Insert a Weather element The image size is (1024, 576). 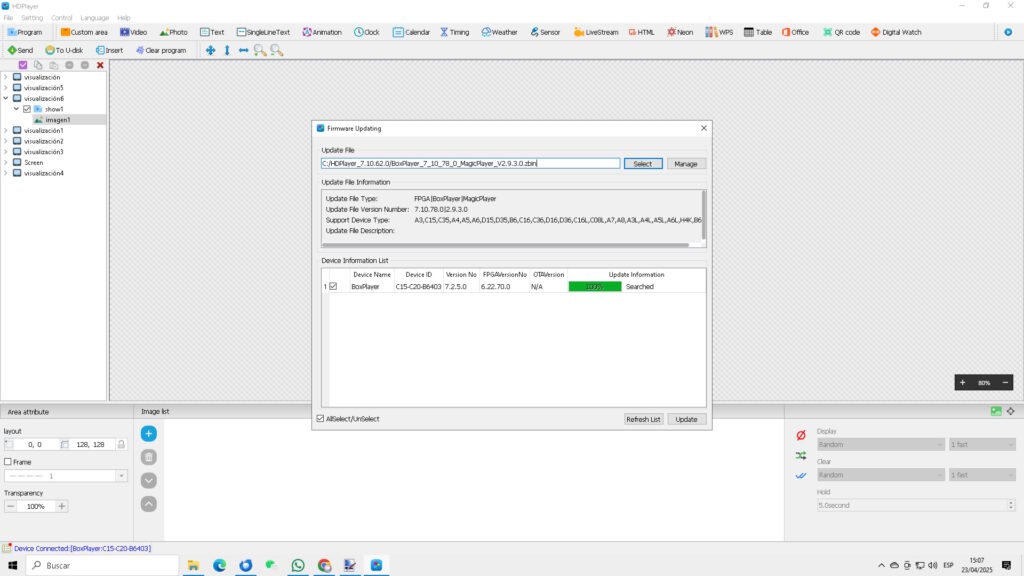coord(500,32)
